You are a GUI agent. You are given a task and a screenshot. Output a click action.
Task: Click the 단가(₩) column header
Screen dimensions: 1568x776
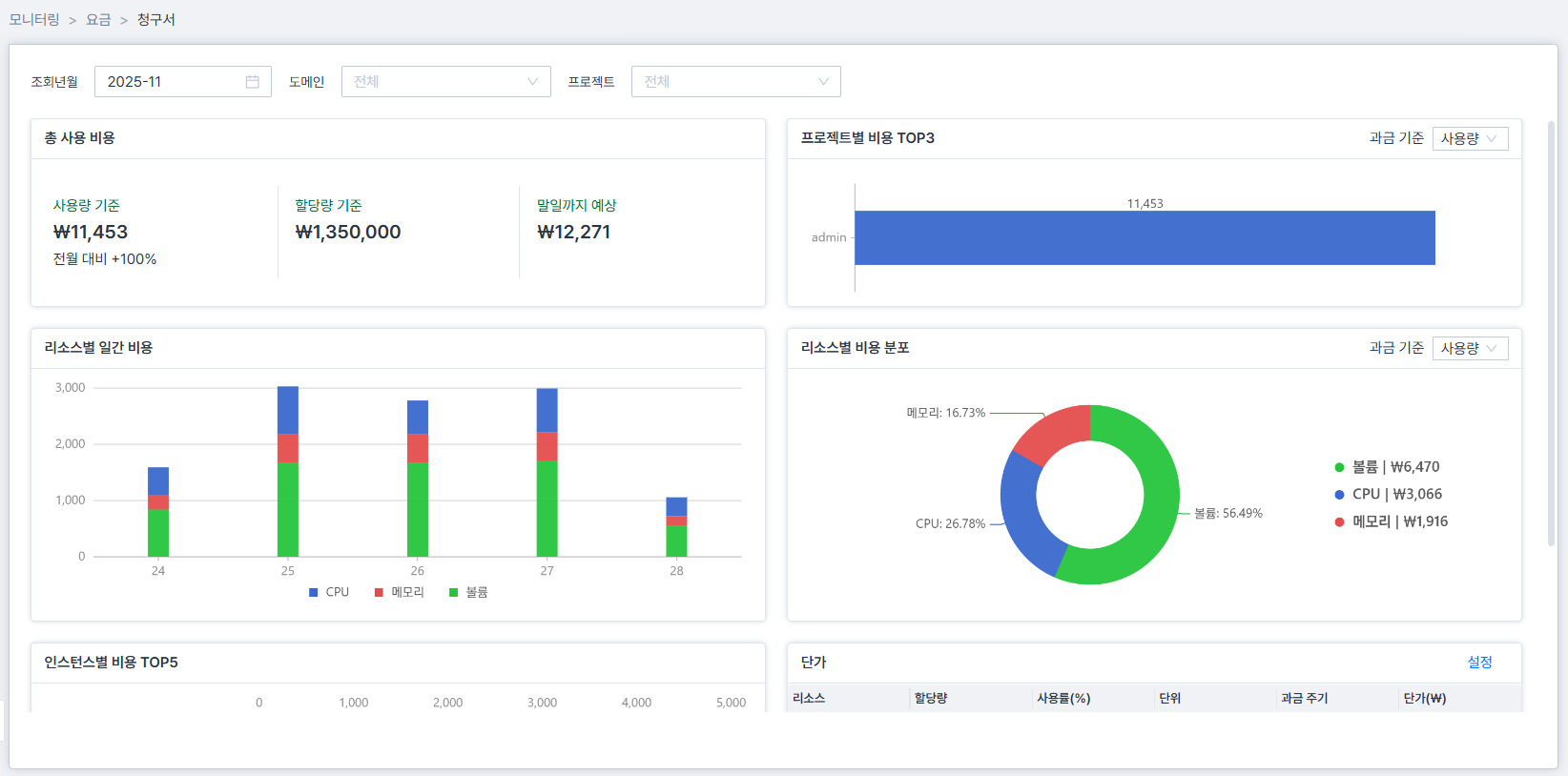[x=1424, y=699]
